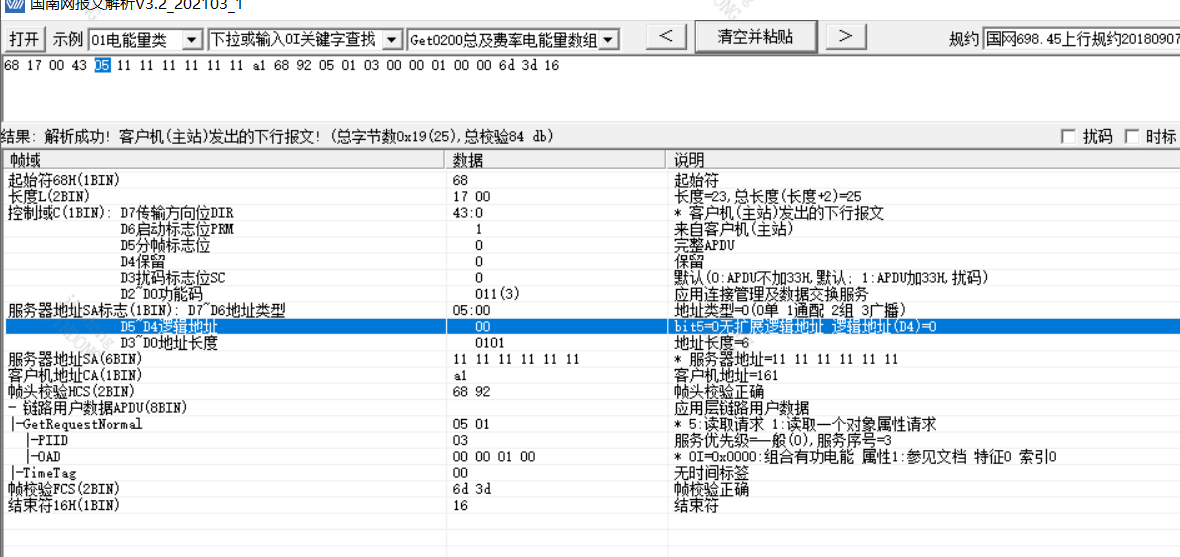Select the D5分帧标志位 row

(x=590, y=245)
